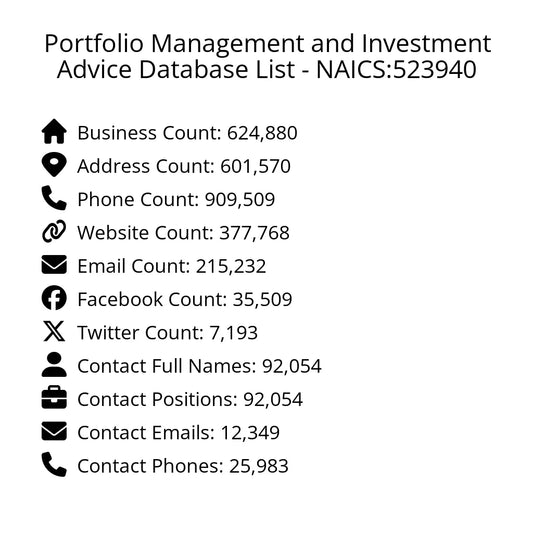Click the phone icon beside Contact Phones

pyautogui.click(x=54, y=464)
